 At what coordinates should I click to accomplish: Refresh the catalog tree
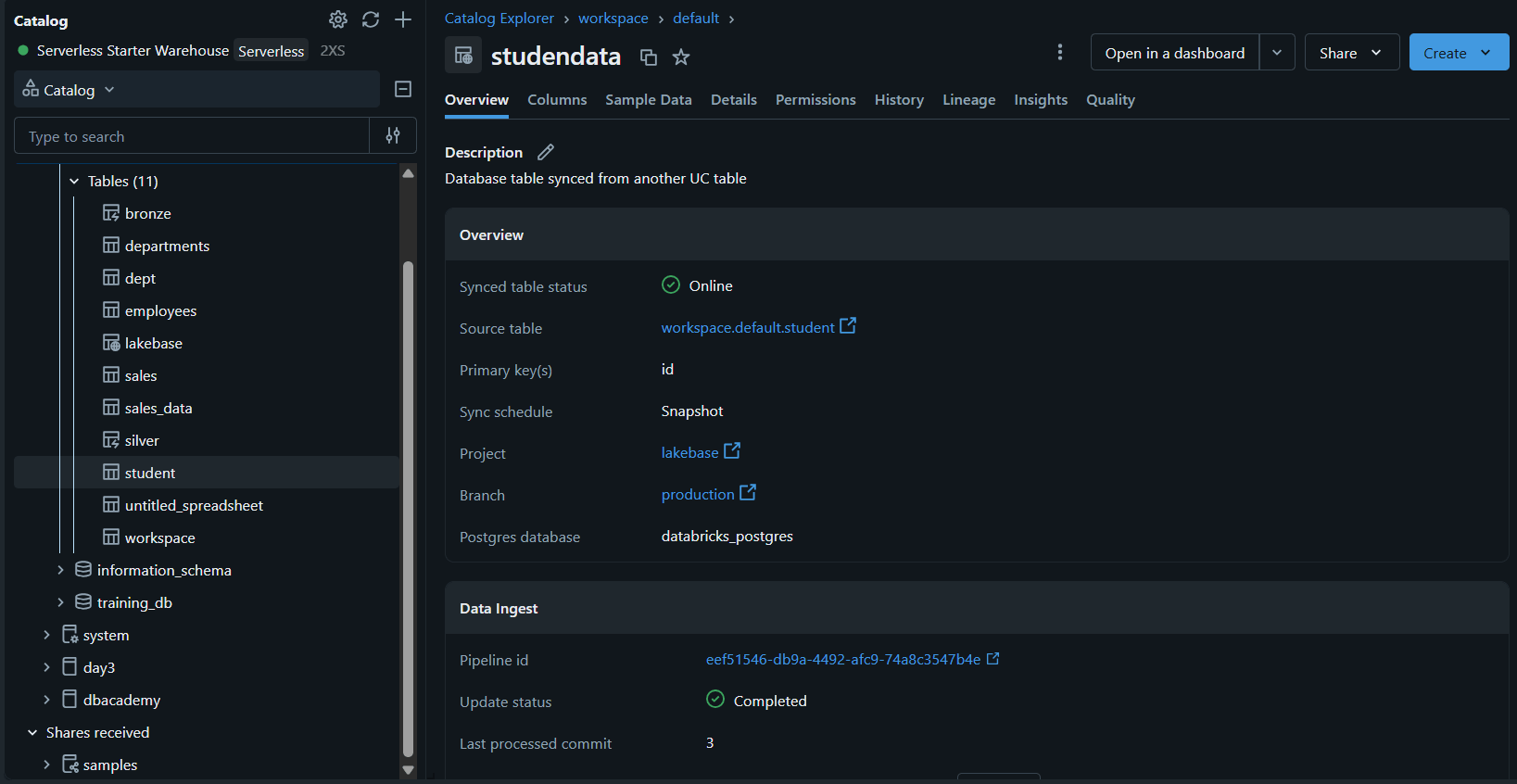(x=371, y=19)
